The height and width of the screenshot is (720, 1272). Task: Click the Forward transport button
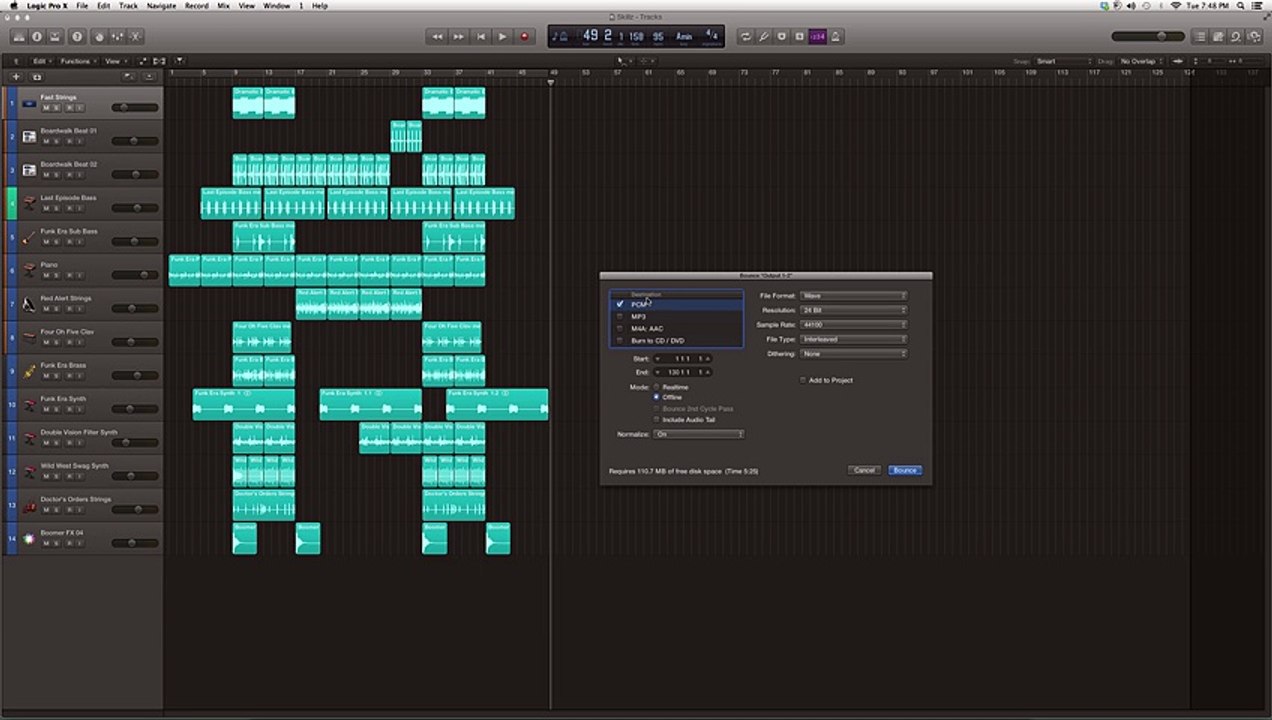pos(459,37)
